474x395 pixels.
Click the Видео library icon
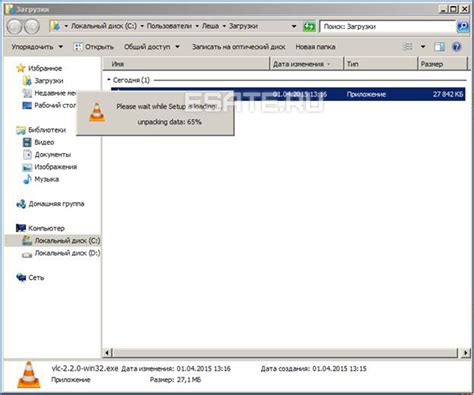coord(27,142)
